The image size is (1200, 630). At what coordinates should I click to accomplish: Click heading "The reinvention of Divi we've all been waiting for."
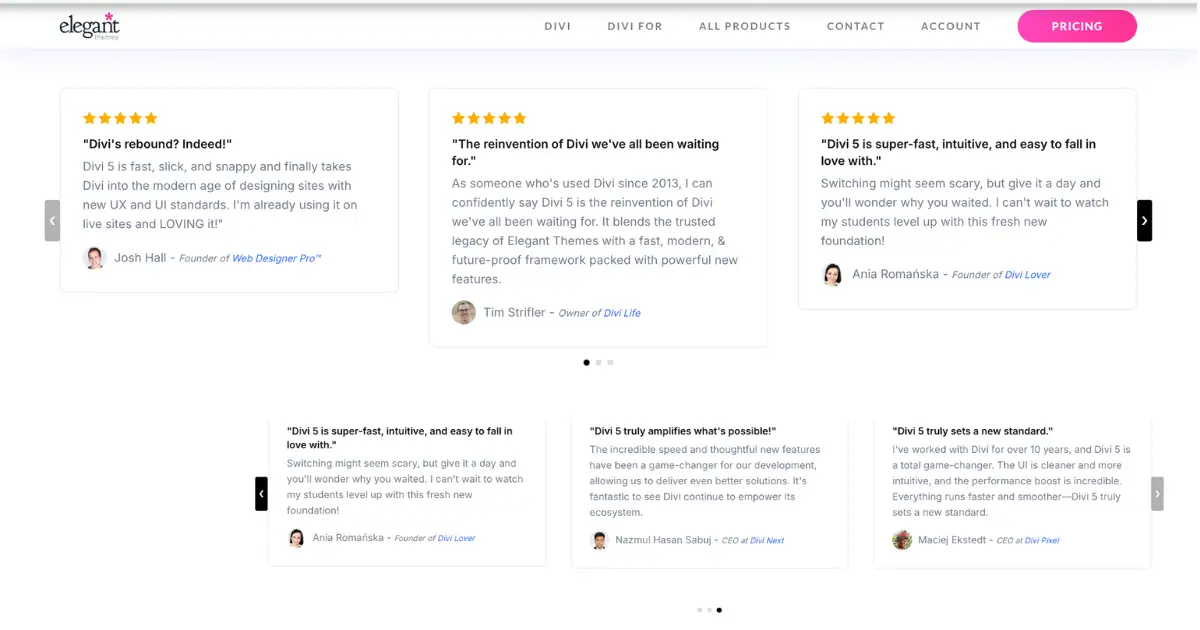coord(585,152)
